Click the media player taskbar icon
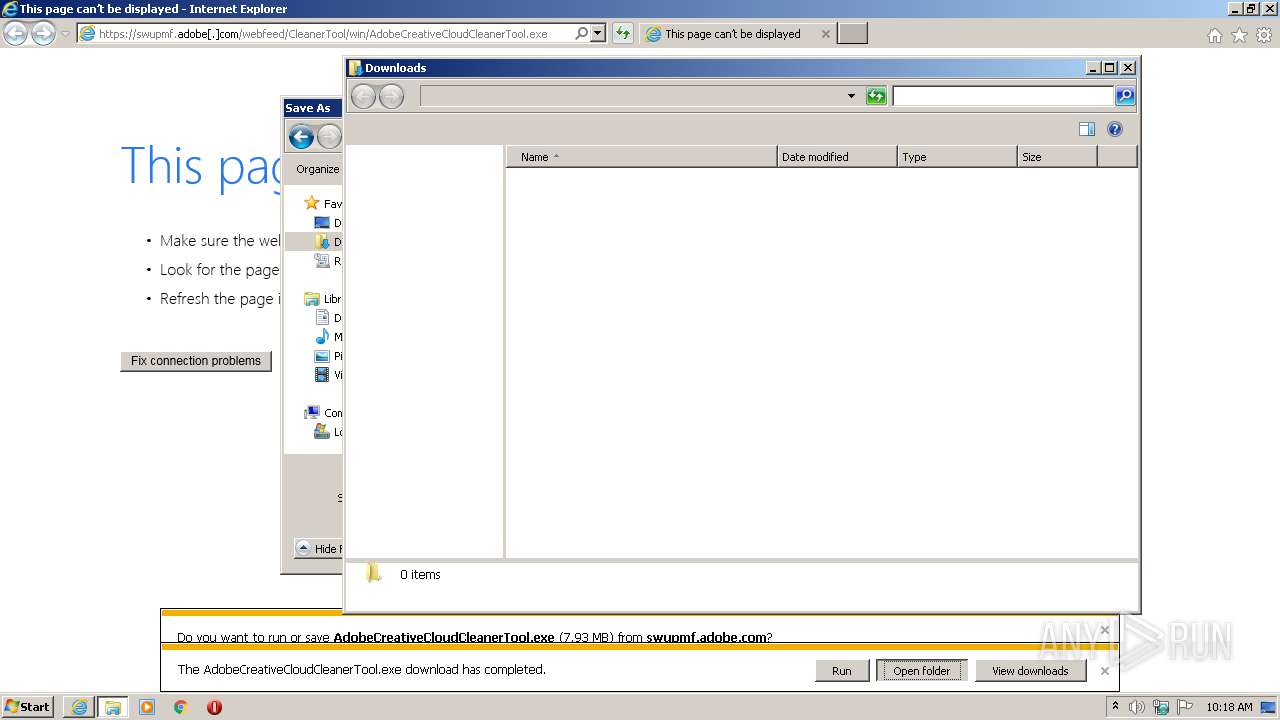 pos(147,707)
